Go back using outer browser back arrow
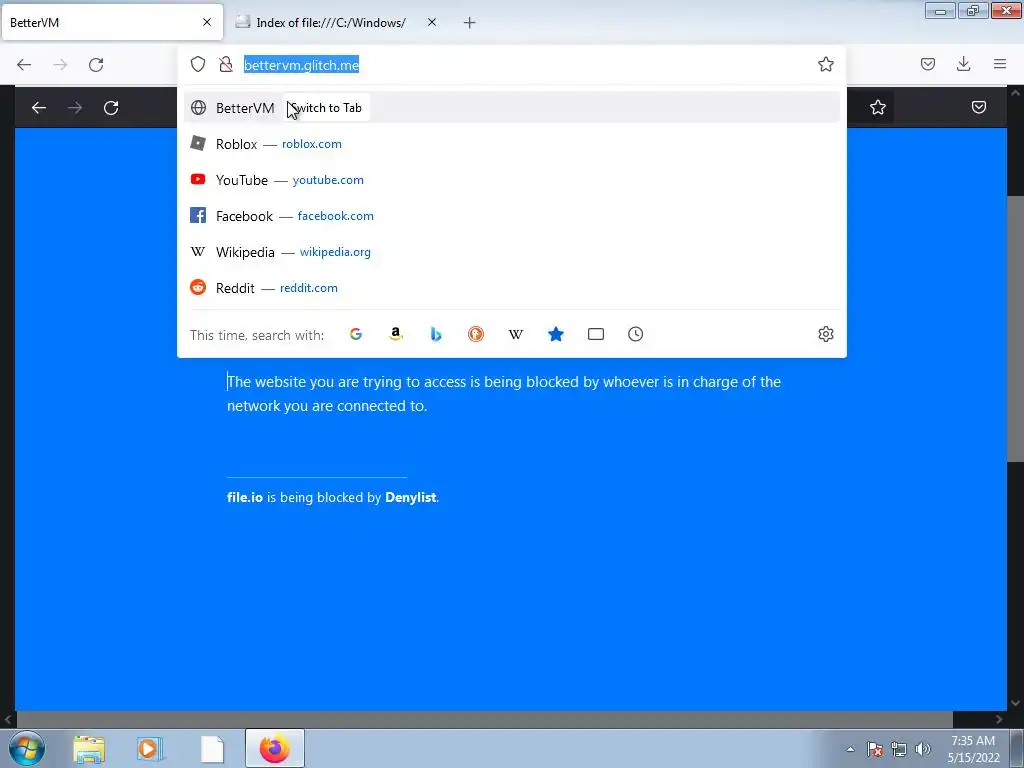Screen dimensions: 1024x768 pos(24,65)
